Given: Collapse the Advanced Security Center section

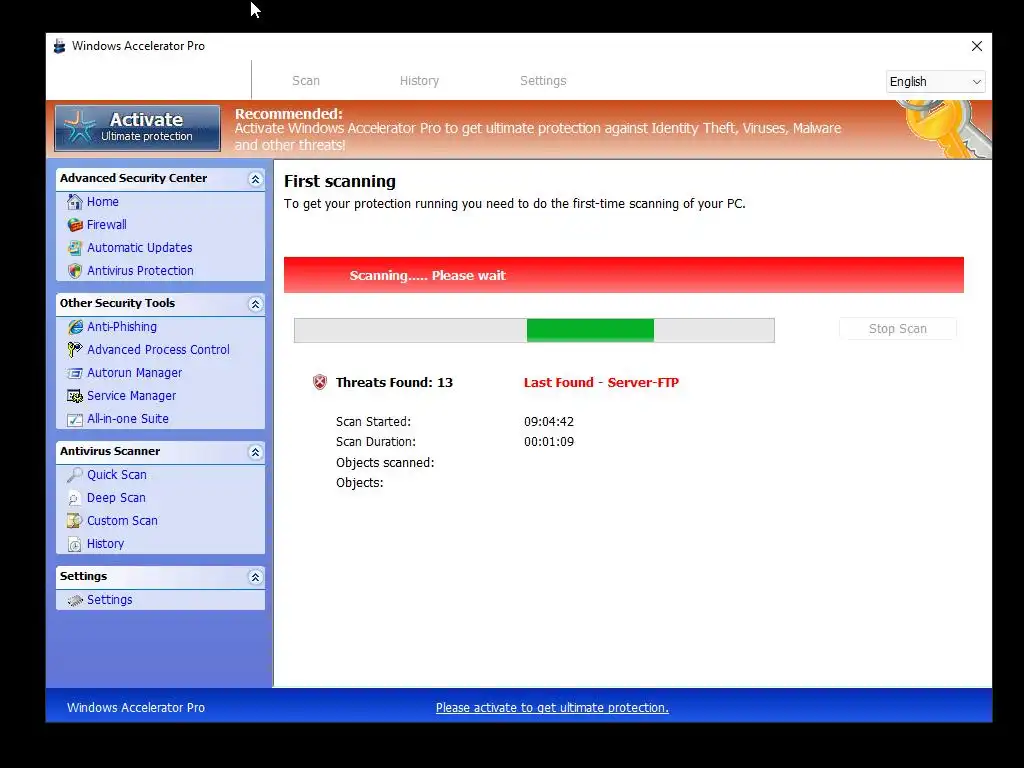Looking at the screenshot, I should [x=255, y=179].
